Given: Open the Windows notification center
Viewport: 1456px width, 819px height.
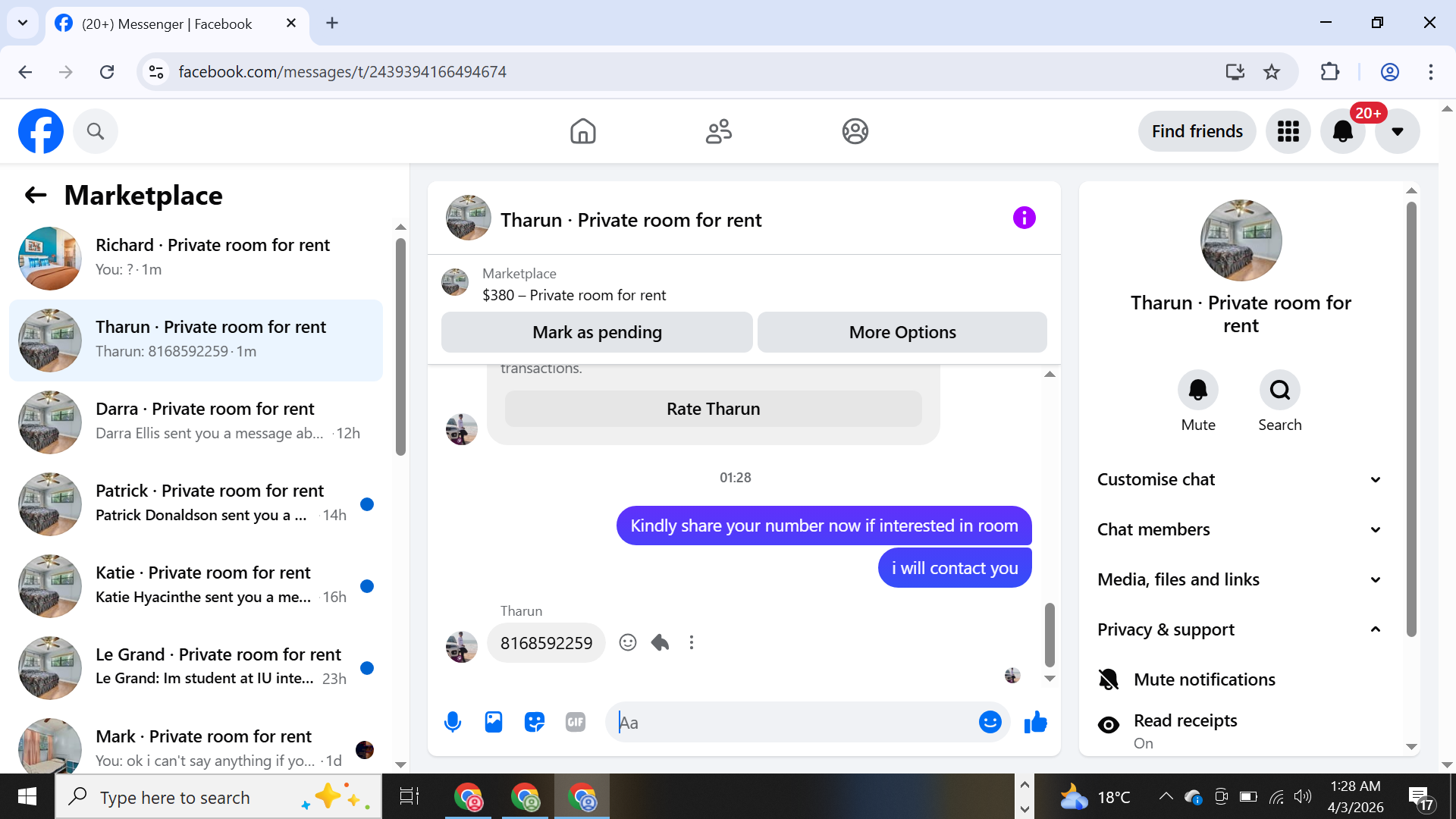Looking at the screenshot, I should 1421,798.
